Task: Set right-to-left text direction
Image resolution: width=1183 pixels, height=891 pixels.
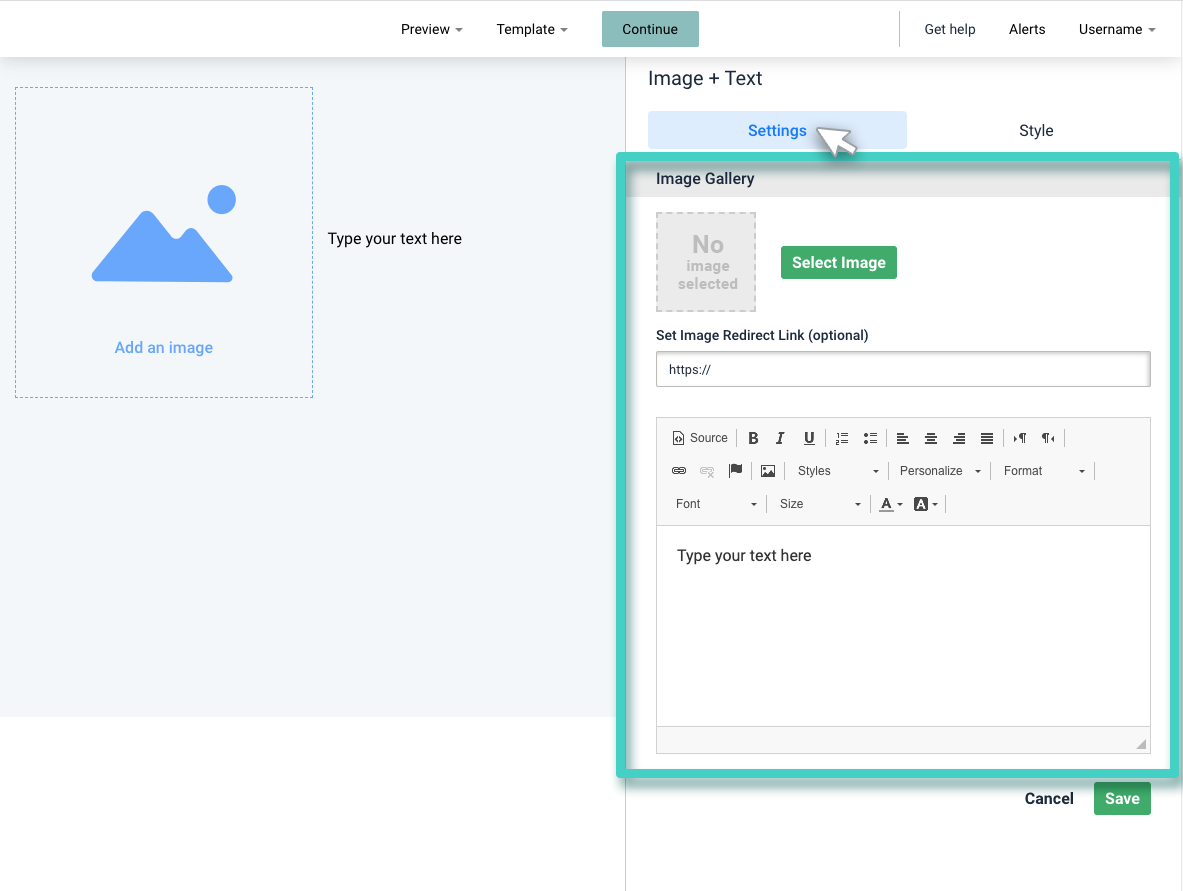Action: pos(1048,438)
